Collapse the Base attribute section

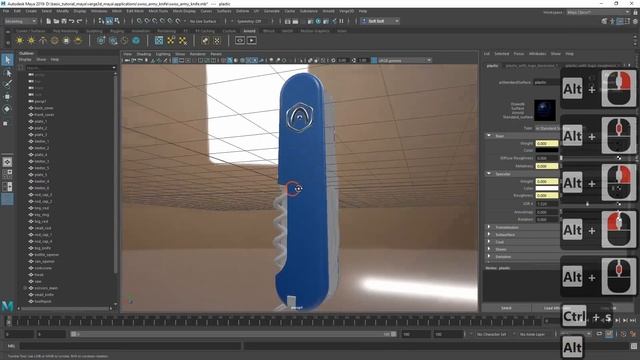point(489,136)
